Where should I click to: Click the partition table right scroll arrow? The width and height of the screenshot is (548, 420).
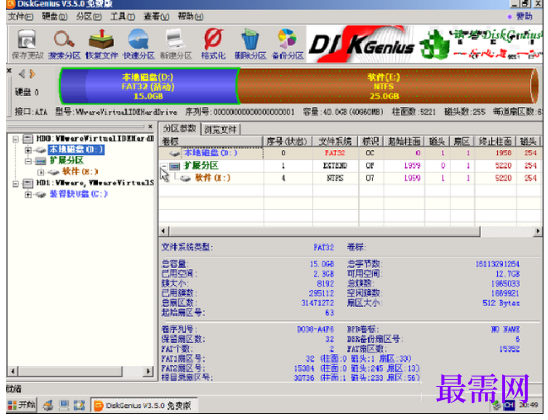click(538, 231)
